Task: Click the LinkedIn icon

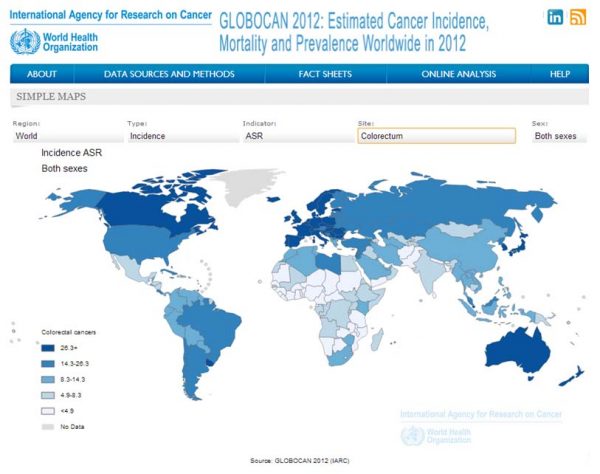Action: pos(554,17)
